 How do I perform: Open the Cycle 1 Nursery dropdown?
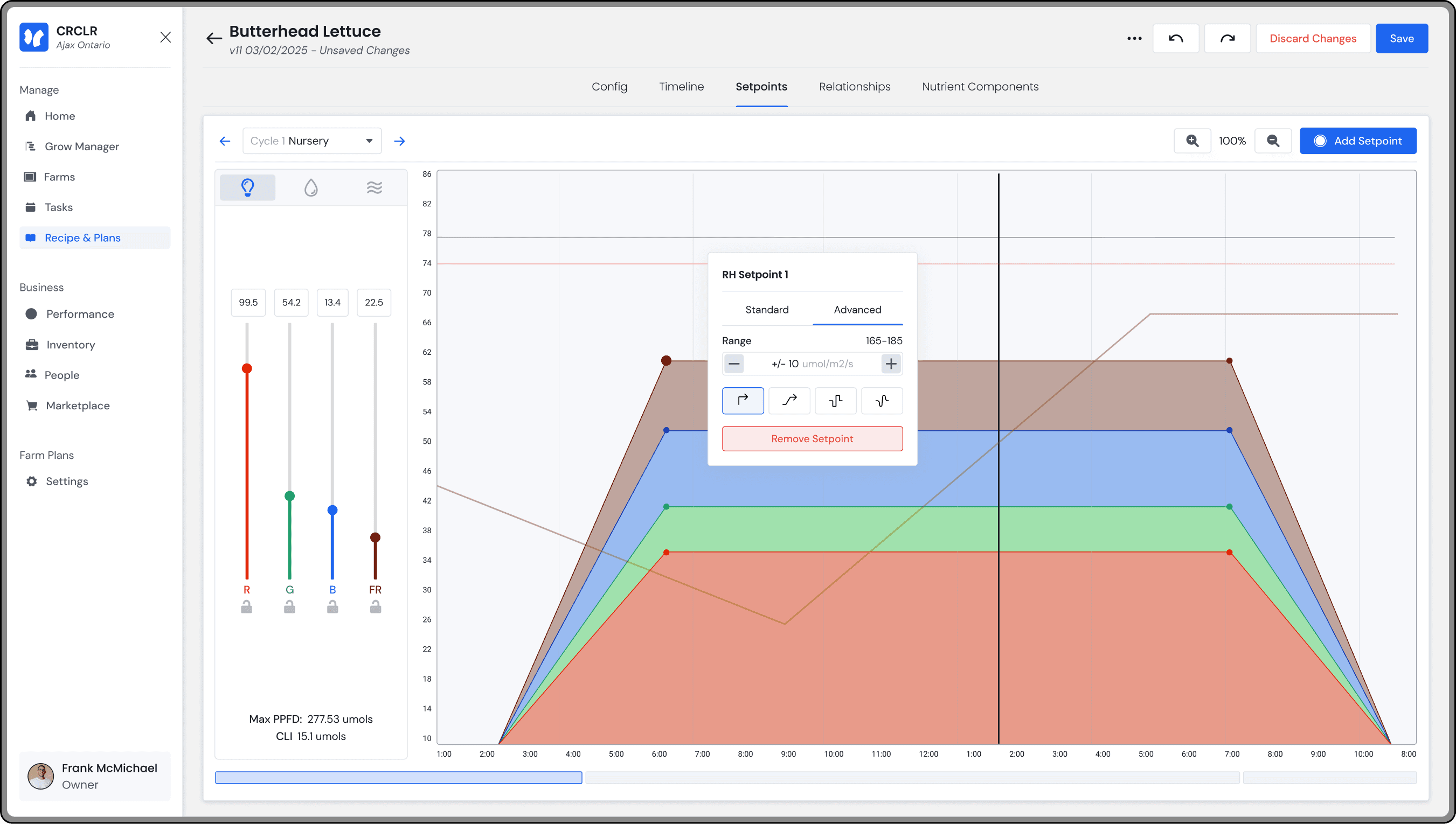pyautogui.click(x=312, y=141)
